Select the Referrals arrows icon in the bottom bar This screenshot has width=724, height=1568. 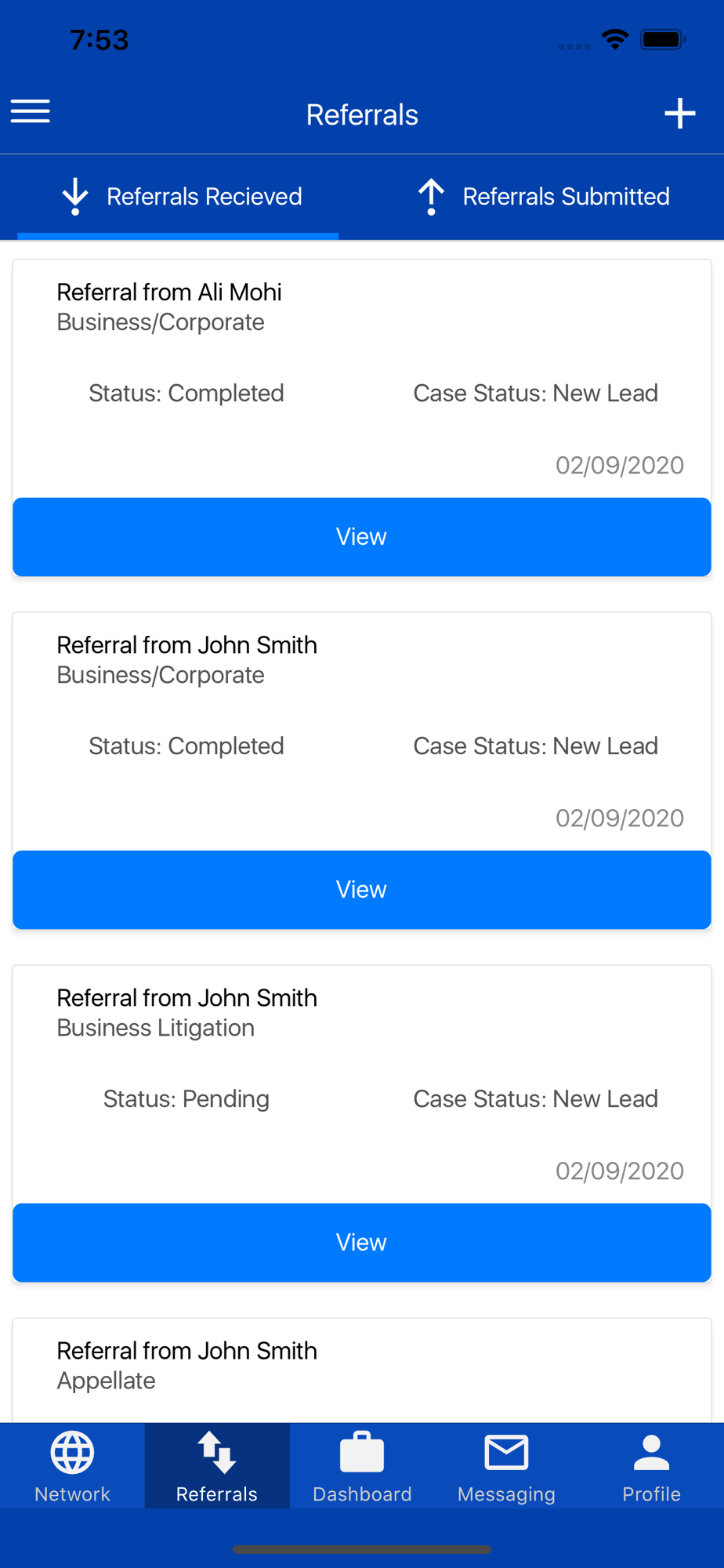point(217,1453)
